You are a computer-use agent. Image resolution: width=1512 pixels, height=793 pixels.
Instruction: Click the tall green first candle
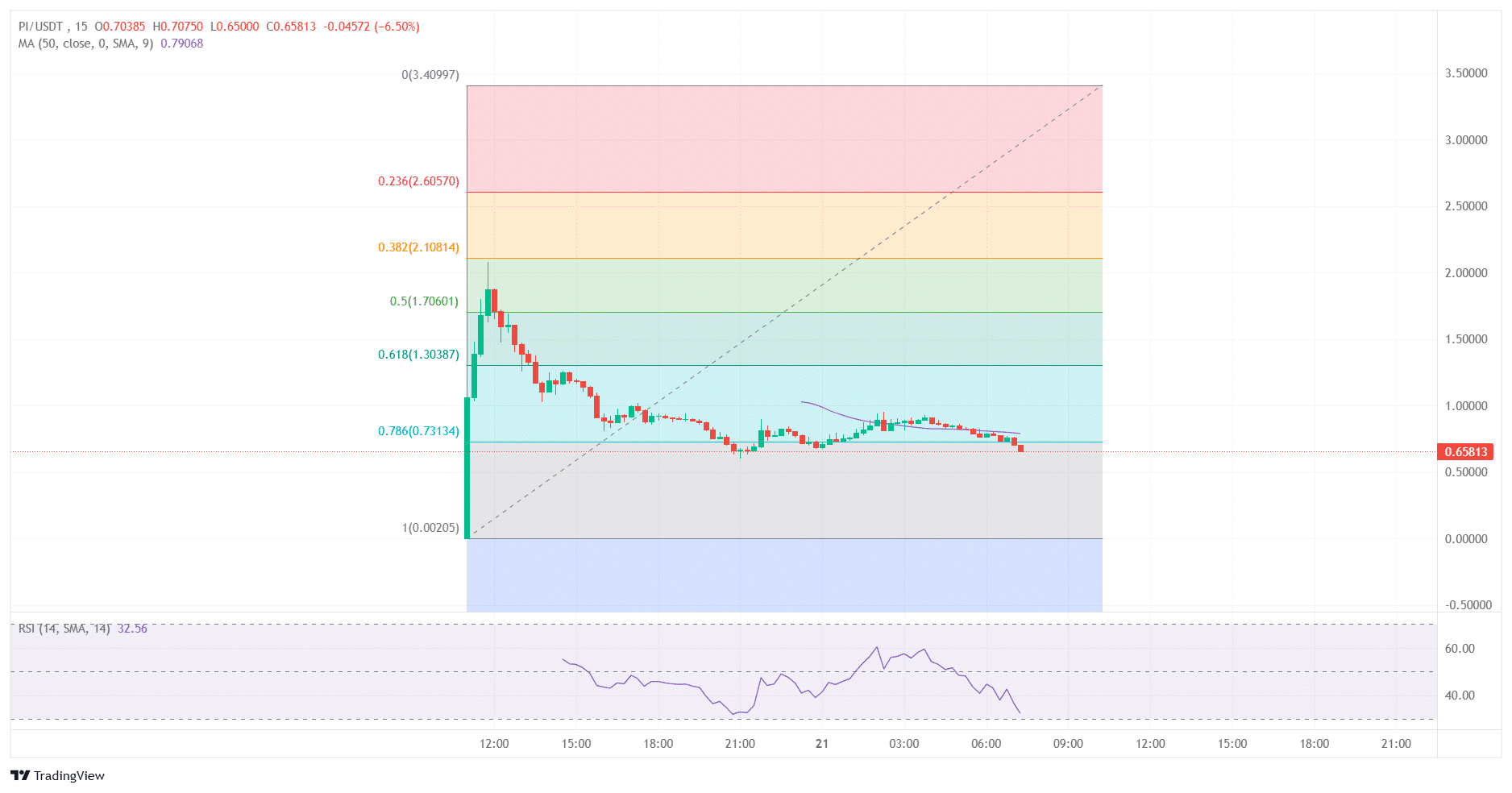(467, 467)
